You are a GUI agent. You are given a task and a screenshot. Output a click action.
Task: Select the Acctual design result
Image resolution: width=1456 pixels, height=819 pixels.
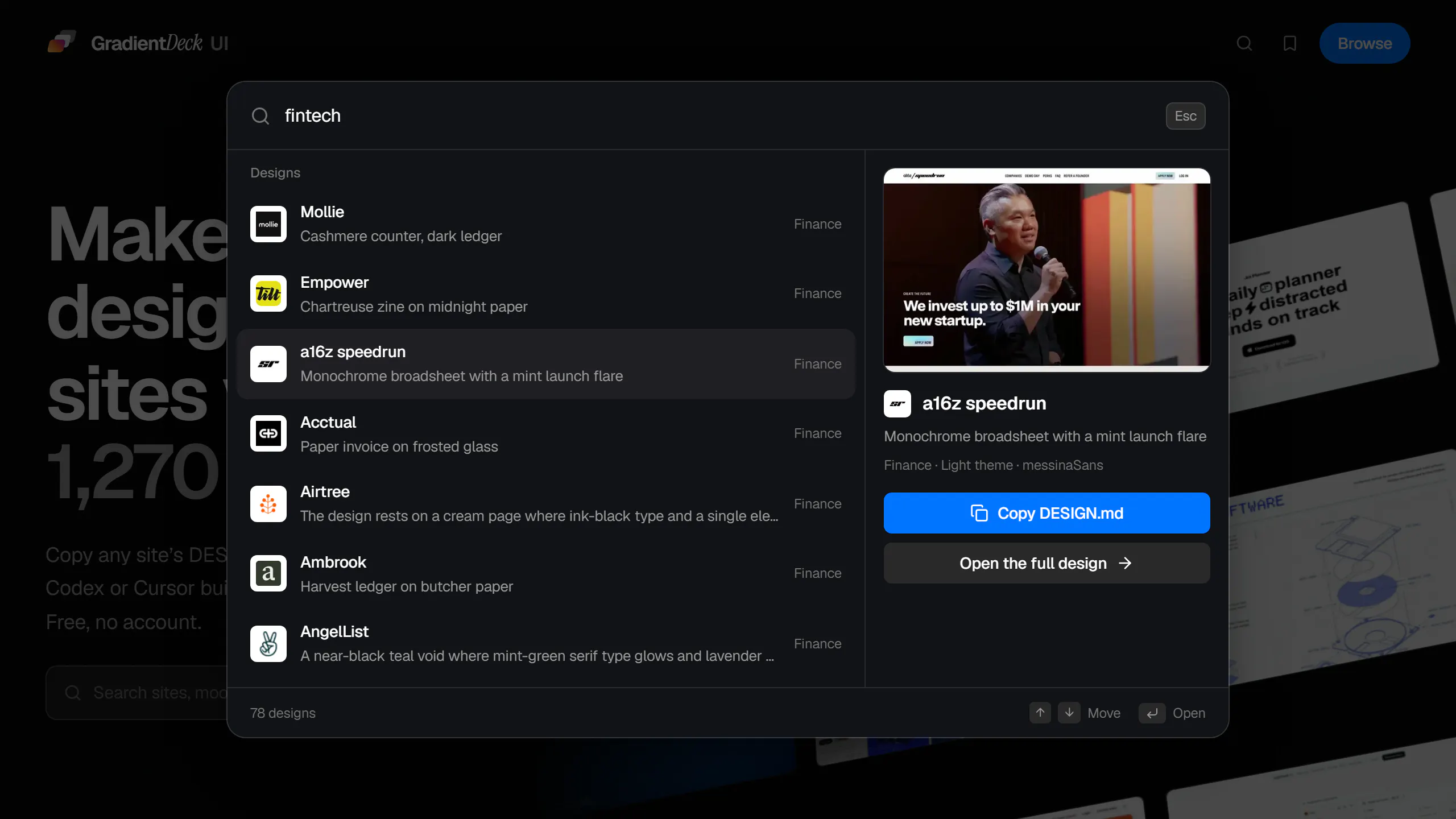(x=546, y=434)
